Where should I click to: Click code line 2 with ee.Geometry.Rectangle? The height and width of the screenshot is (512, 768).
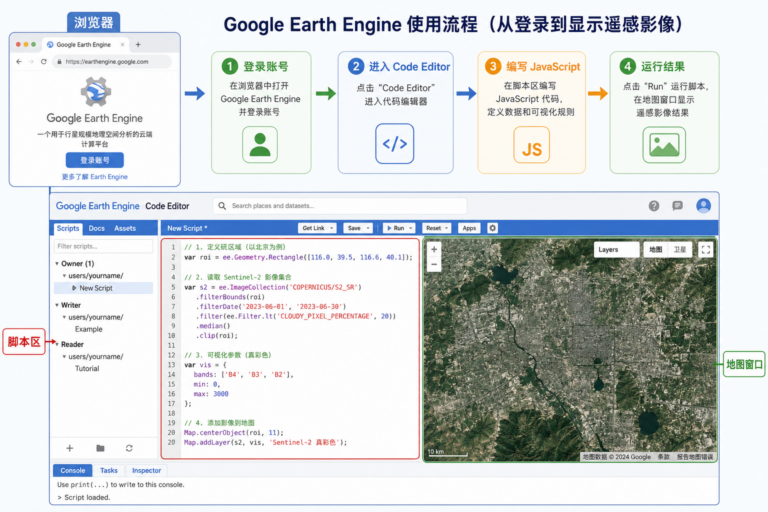coord(298,257)
